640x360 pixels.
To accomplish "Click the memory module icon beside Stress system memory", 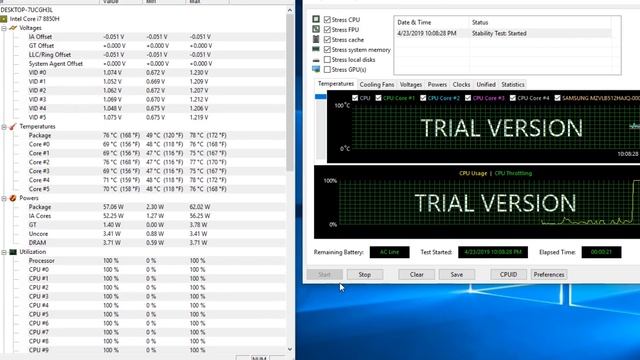I will pos(316,49).
